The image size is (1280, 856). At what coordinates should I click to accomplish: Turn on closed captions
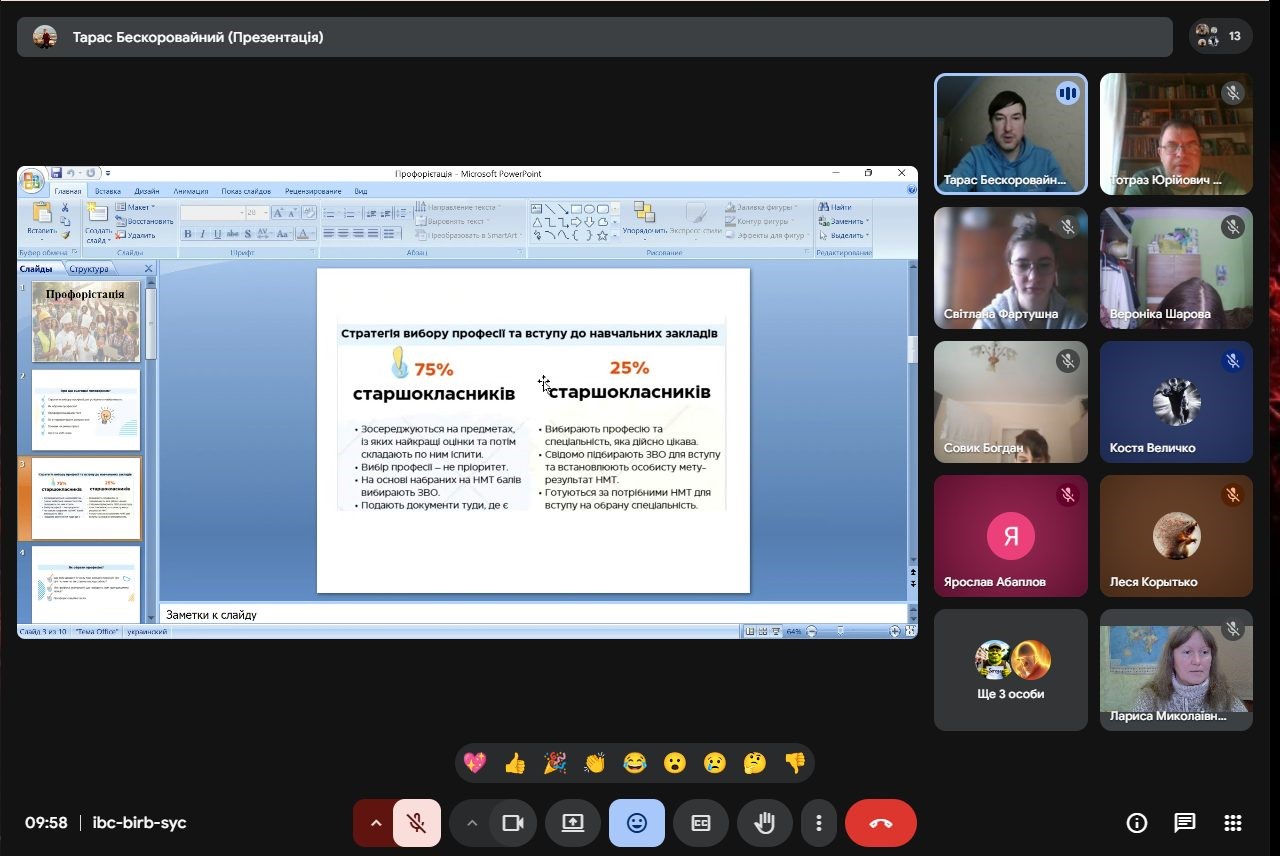(701, 823)
